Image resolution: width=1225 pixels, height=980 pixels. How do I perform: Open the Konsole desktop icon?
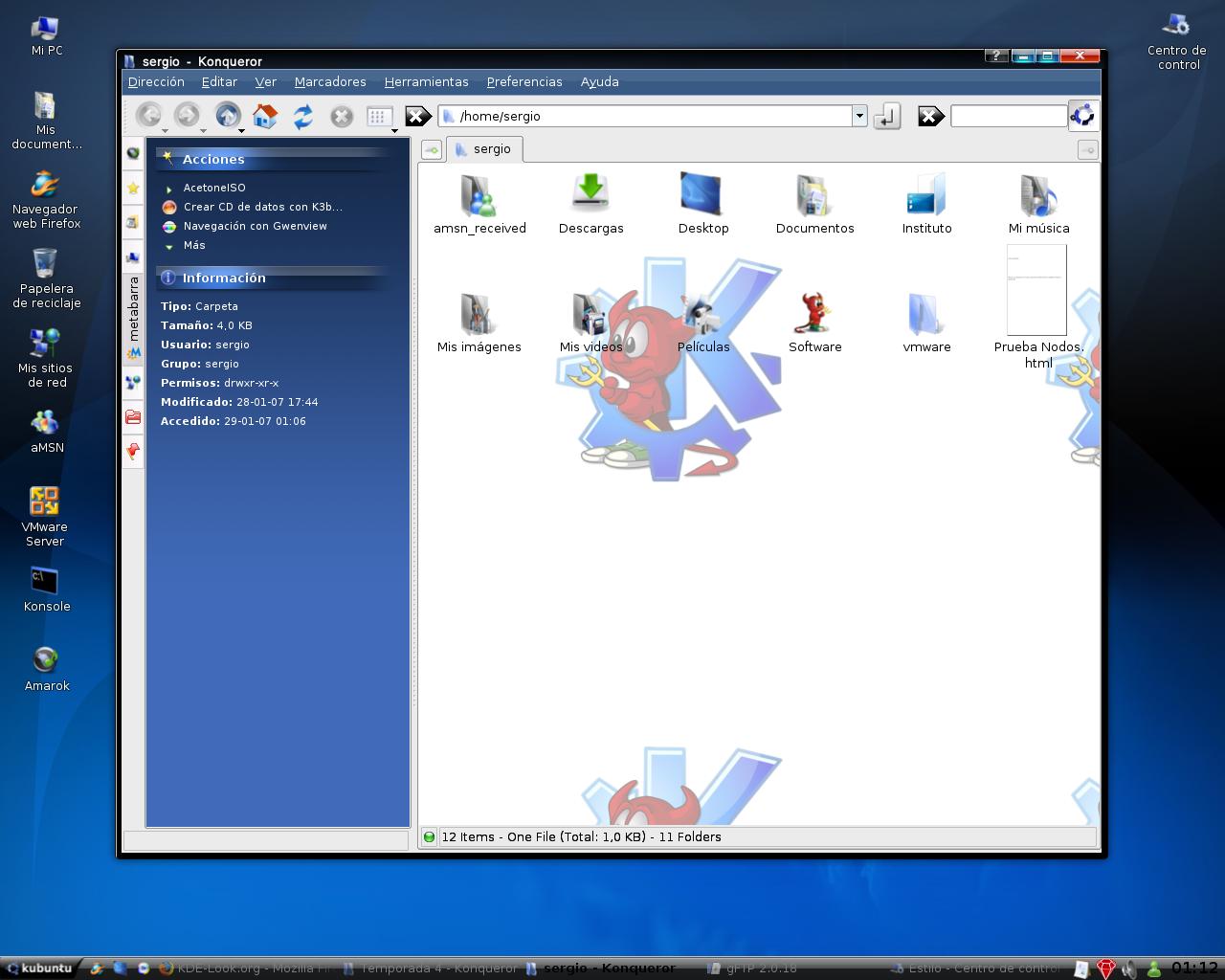(46, 590)
